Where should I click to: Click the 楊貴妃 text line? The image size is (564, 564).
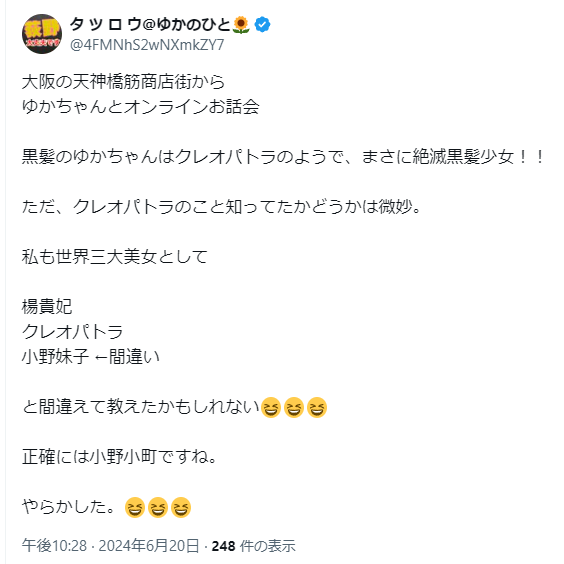pos(47,307)
